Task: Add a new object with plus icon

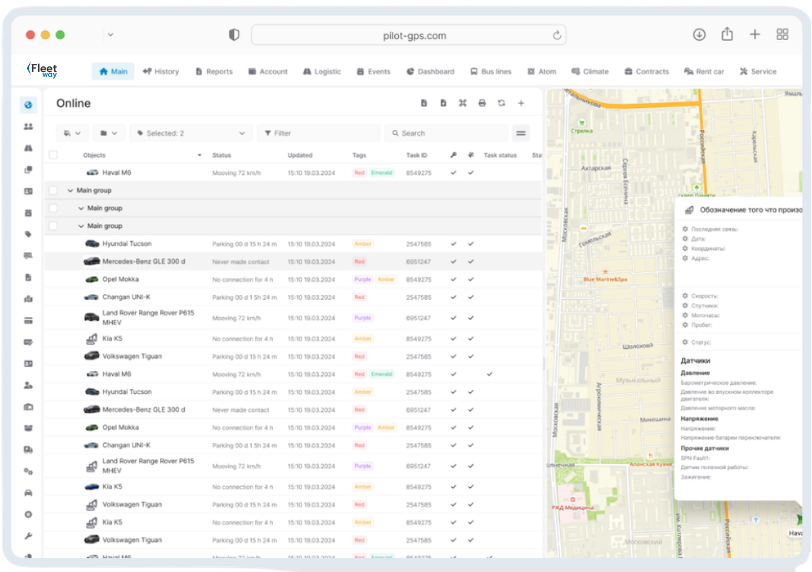Action: [x=521, y=103]
